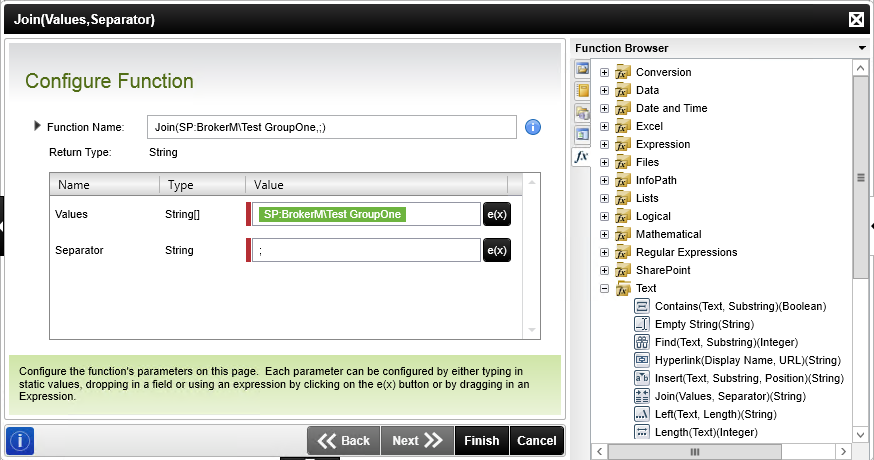Open the folder browser side tab icon
The height and width of the screenshot is (460, 874).
[x=582, y=69]
